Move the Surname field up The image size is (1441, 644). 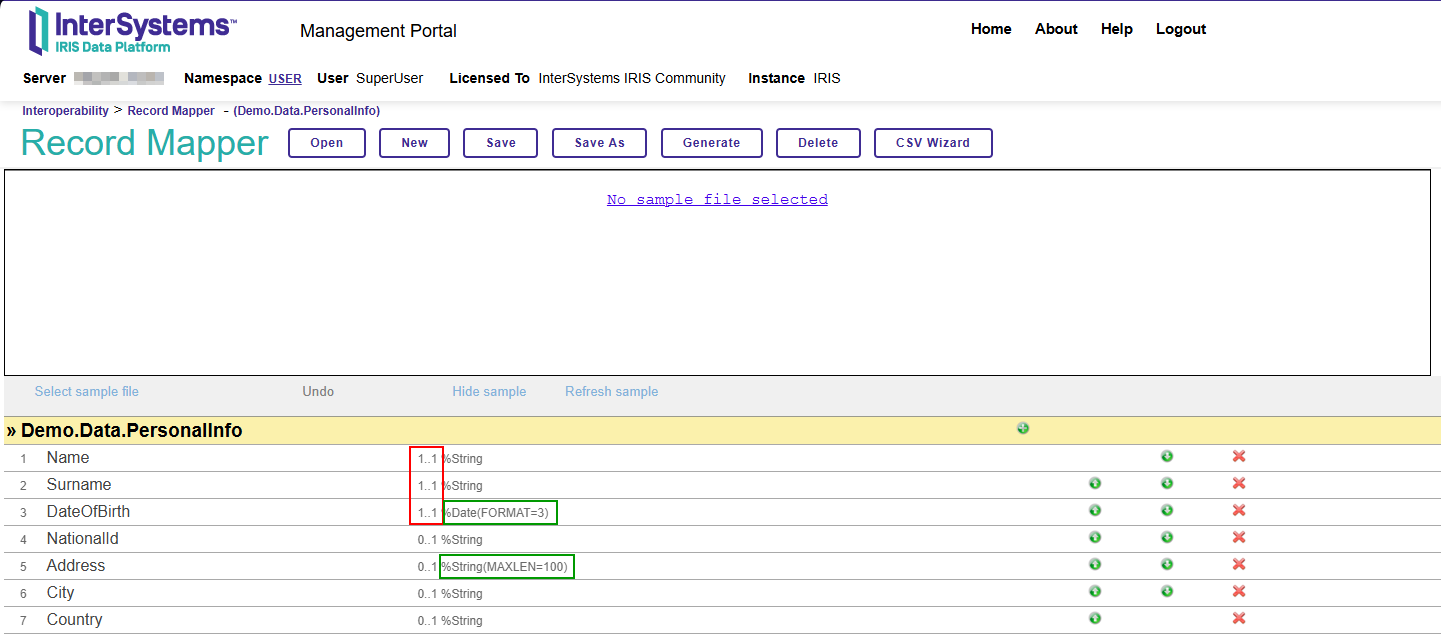(x=1094, y=484)
